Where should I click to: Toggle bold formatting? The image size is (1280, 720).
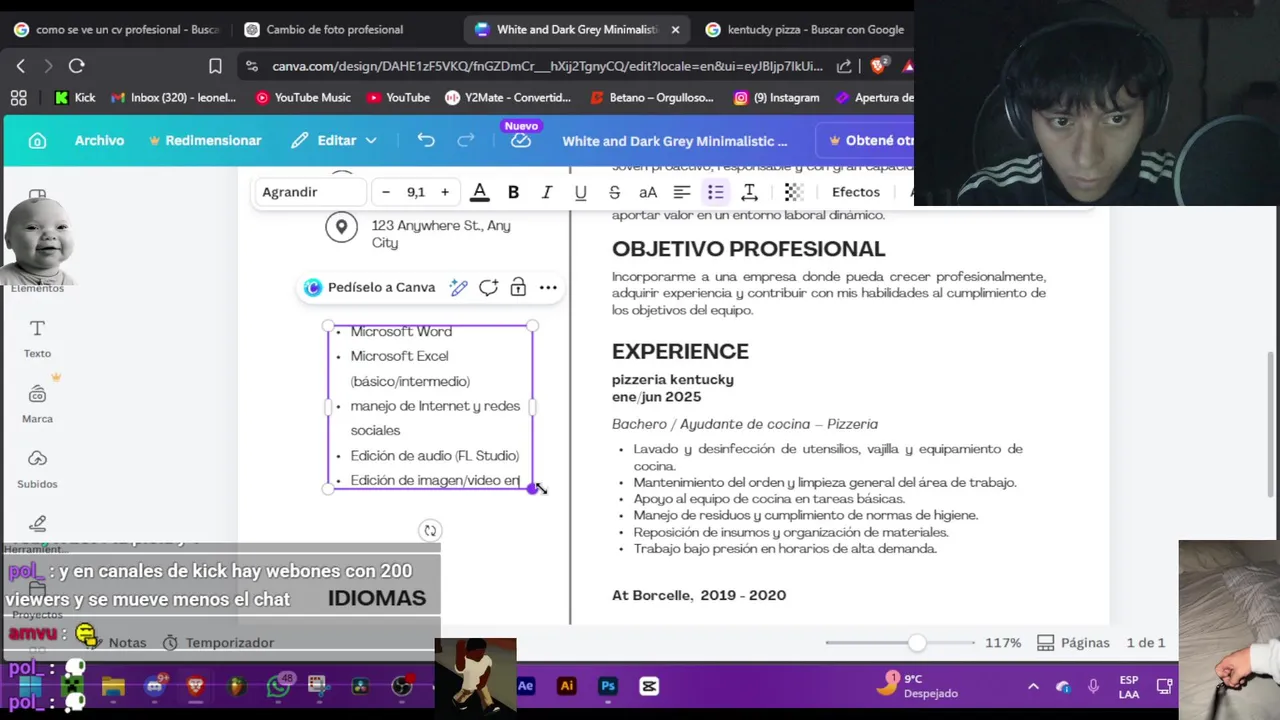[x=513, y=192]
